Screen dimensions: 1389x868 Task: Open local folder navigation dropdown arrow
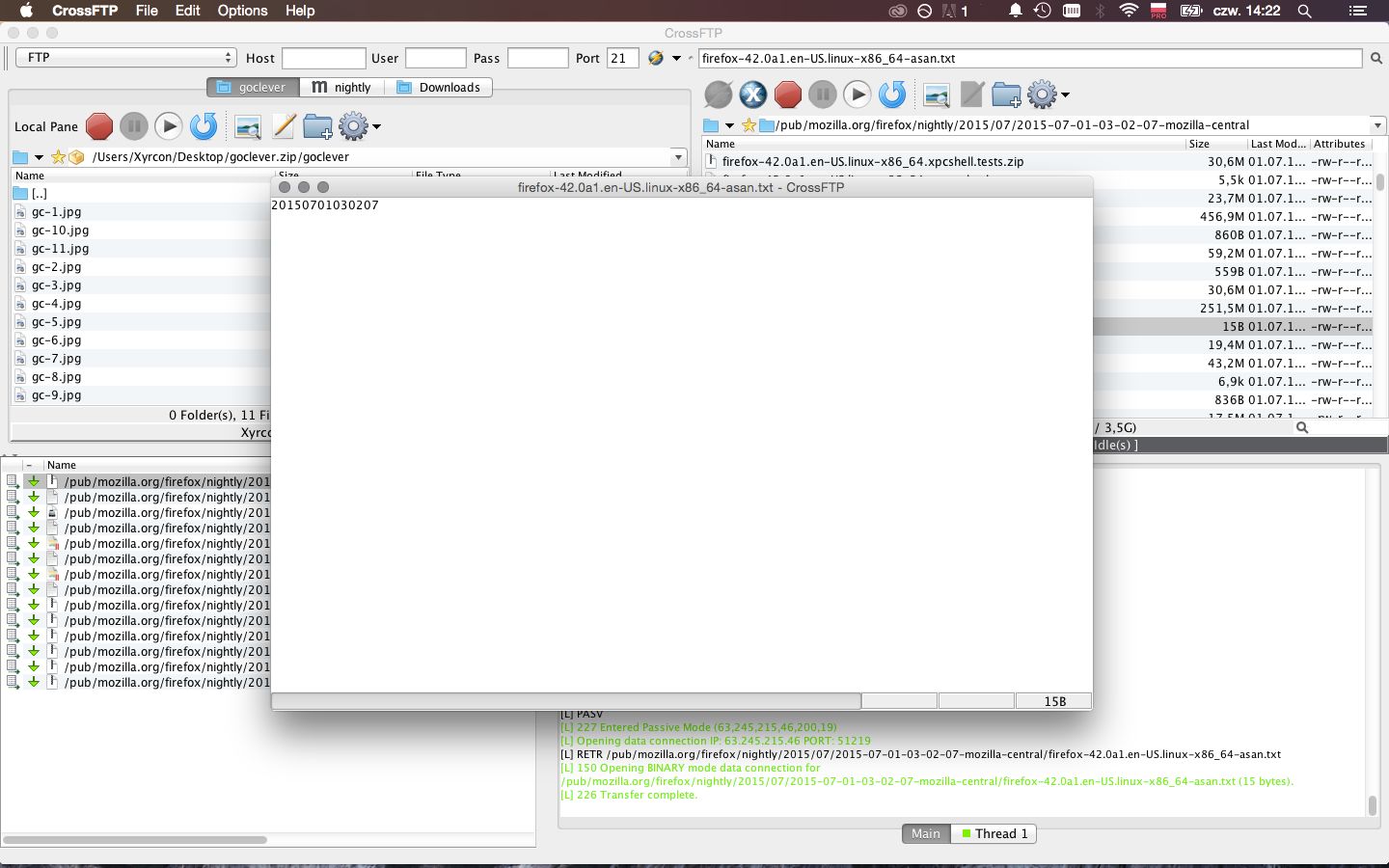click(39, 157)
